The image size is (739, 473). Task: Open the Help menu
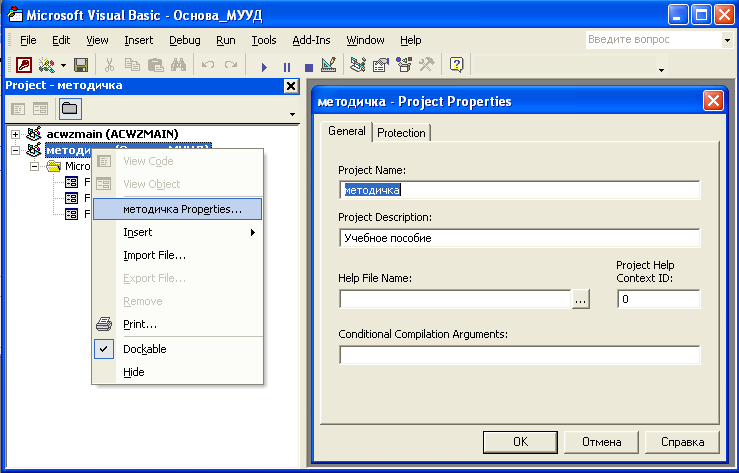[411, 41]
